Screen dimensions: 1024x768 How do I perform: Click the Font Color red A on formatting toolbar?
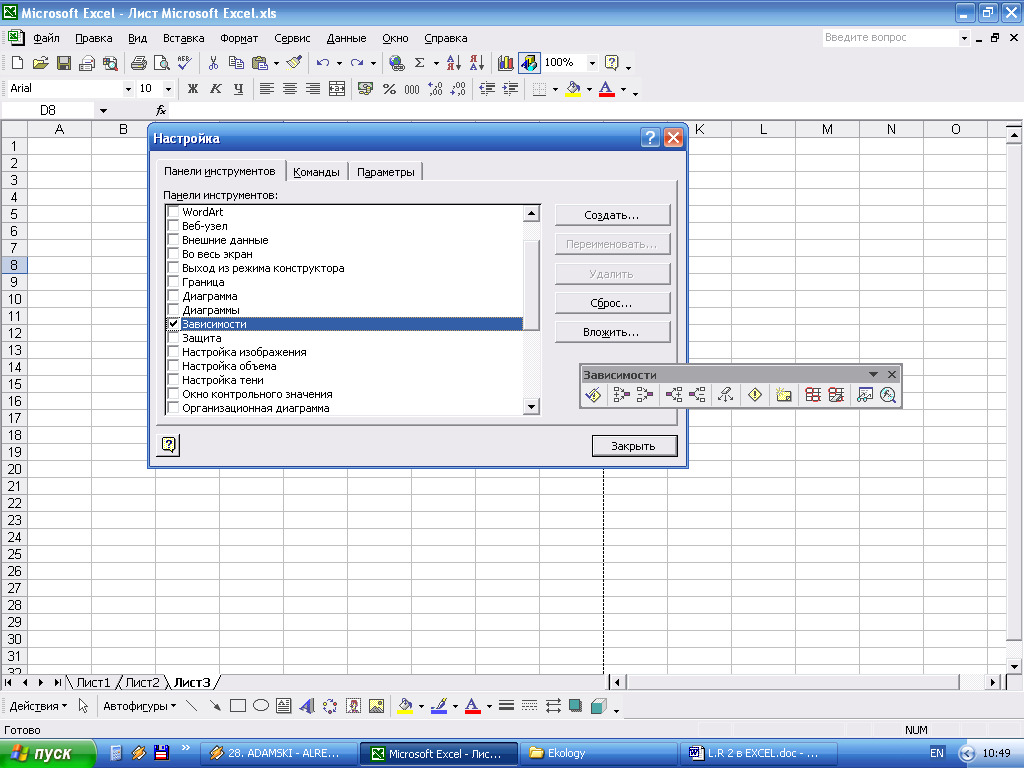(607, 89)
